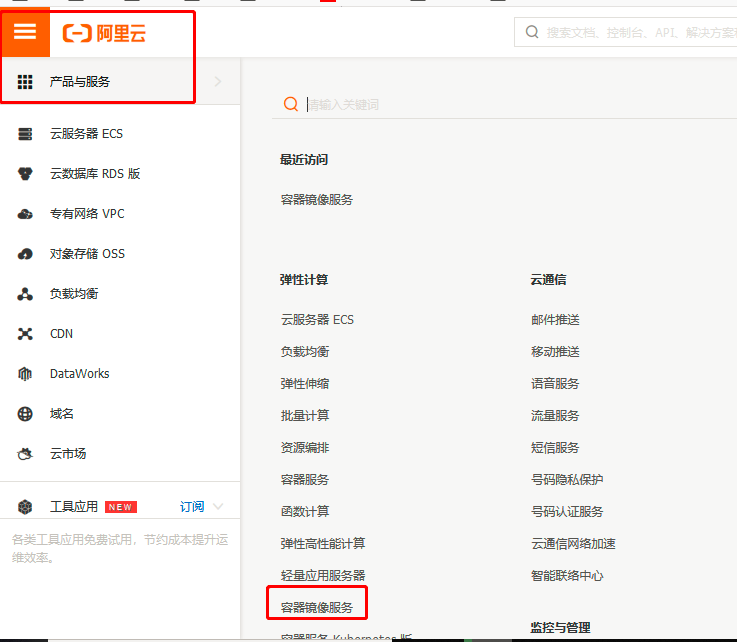The image size is (737, 642).
Task: Open 流量服务 product link
Action: click(556, 416)
